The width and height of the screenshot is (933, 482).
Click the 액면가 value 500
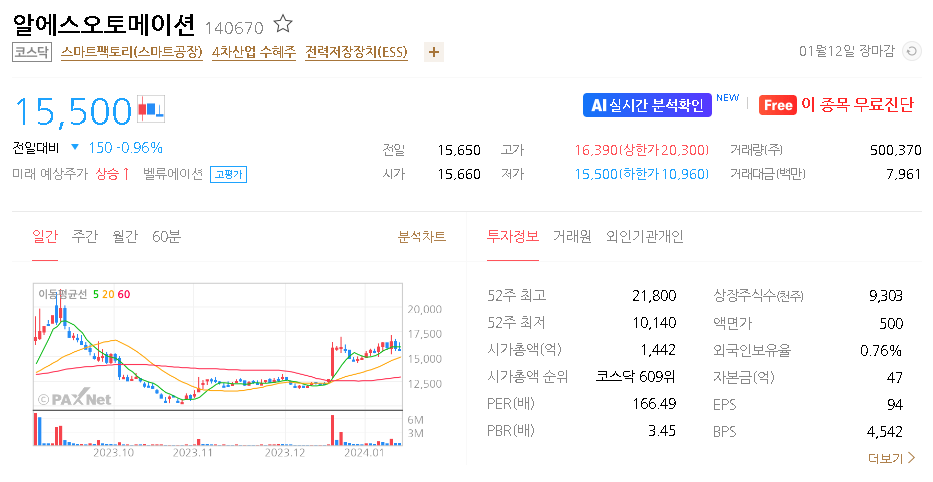891,324
